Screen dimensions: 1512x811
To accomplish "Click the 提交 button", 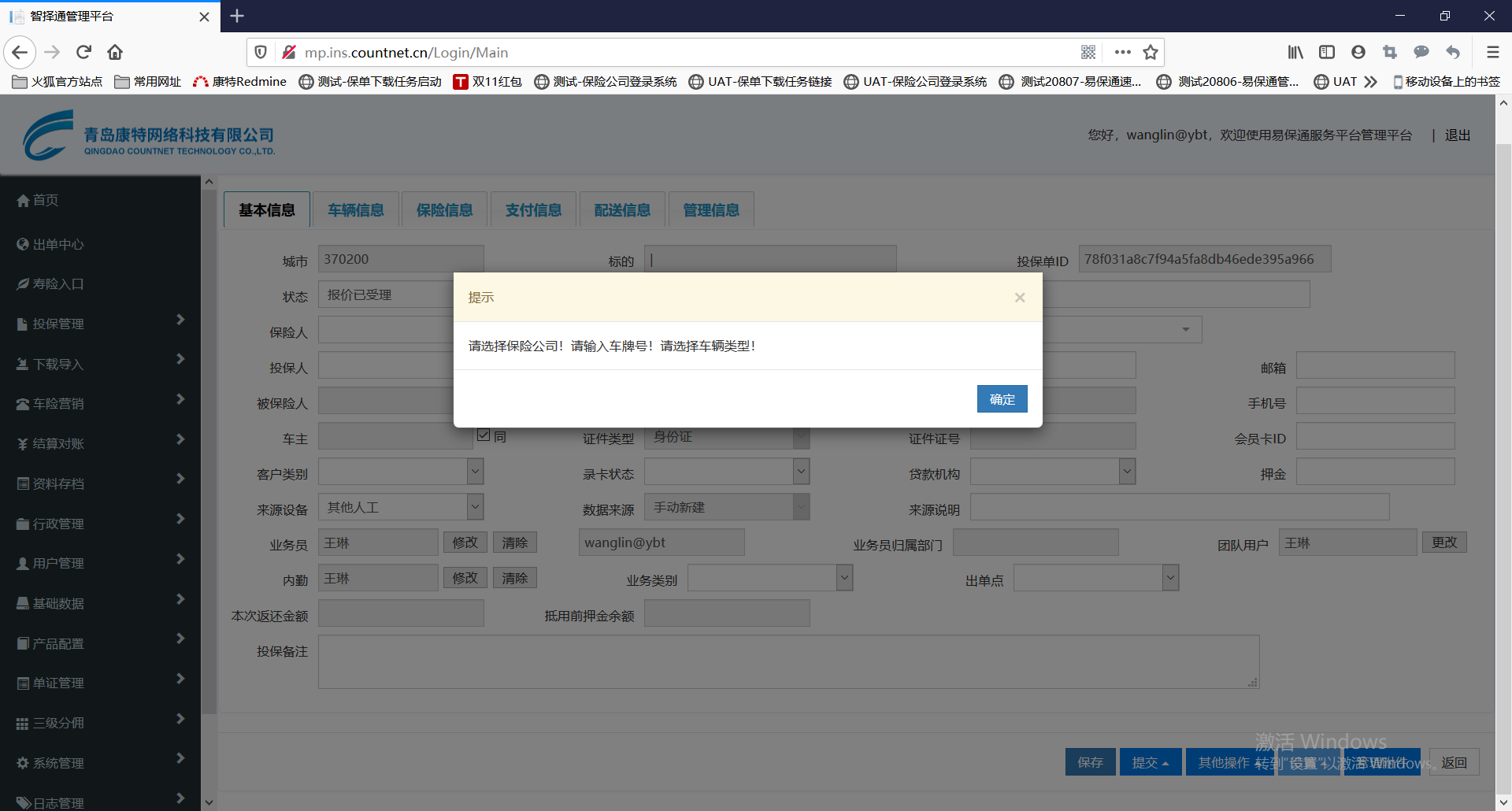I will 1151,762.
